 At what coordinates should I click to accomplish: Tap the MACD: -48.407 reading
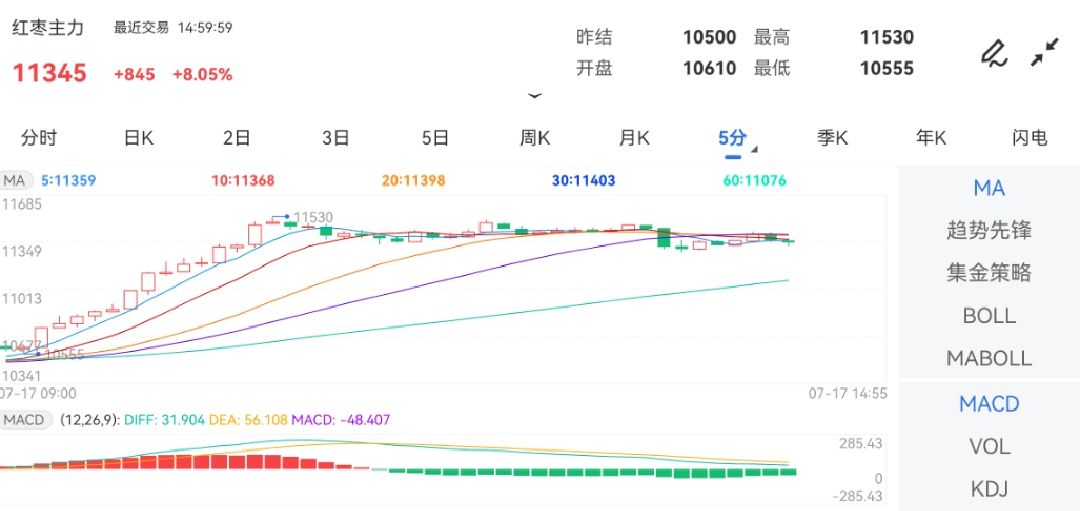coord(341,419)
